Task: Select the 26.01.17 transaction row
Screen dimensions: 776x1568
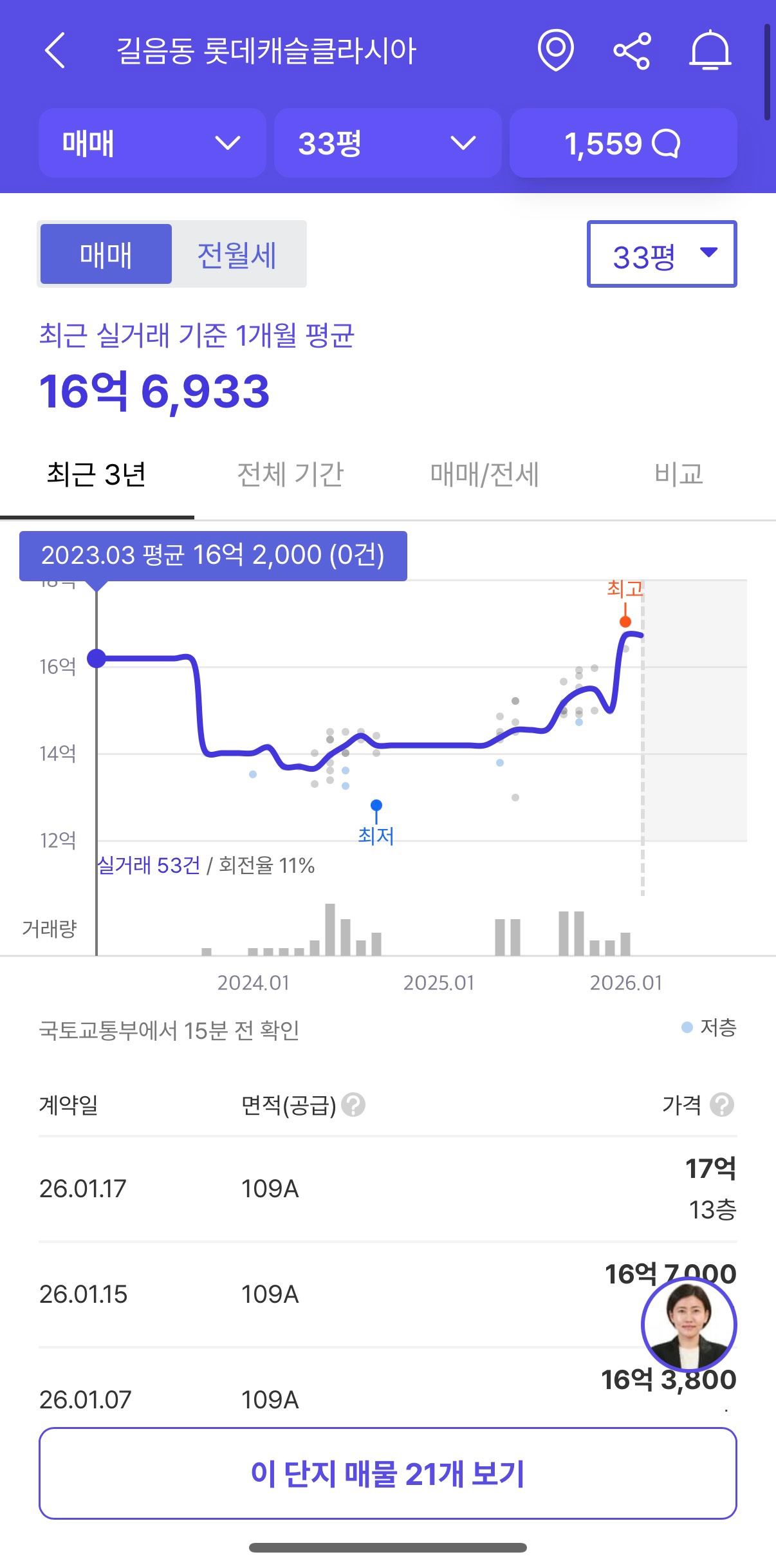Action: pos(387,1189)
